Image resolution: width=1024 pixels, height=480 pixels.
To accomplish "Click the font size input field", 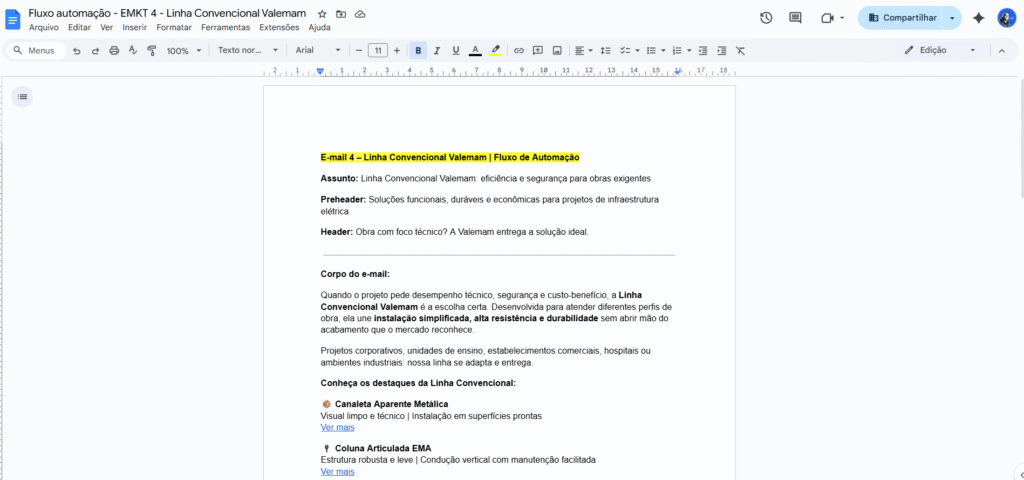I will [x=378, y=50].
